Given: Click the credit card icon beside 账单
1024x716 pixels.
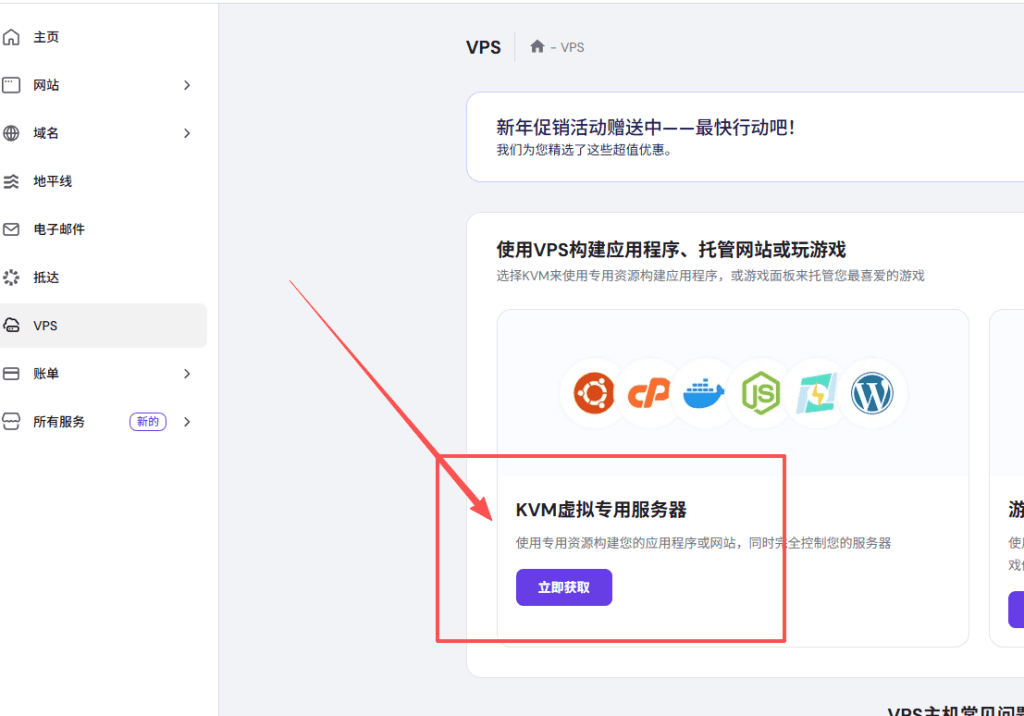Looking at the screenshot, I should pos(12,373).
